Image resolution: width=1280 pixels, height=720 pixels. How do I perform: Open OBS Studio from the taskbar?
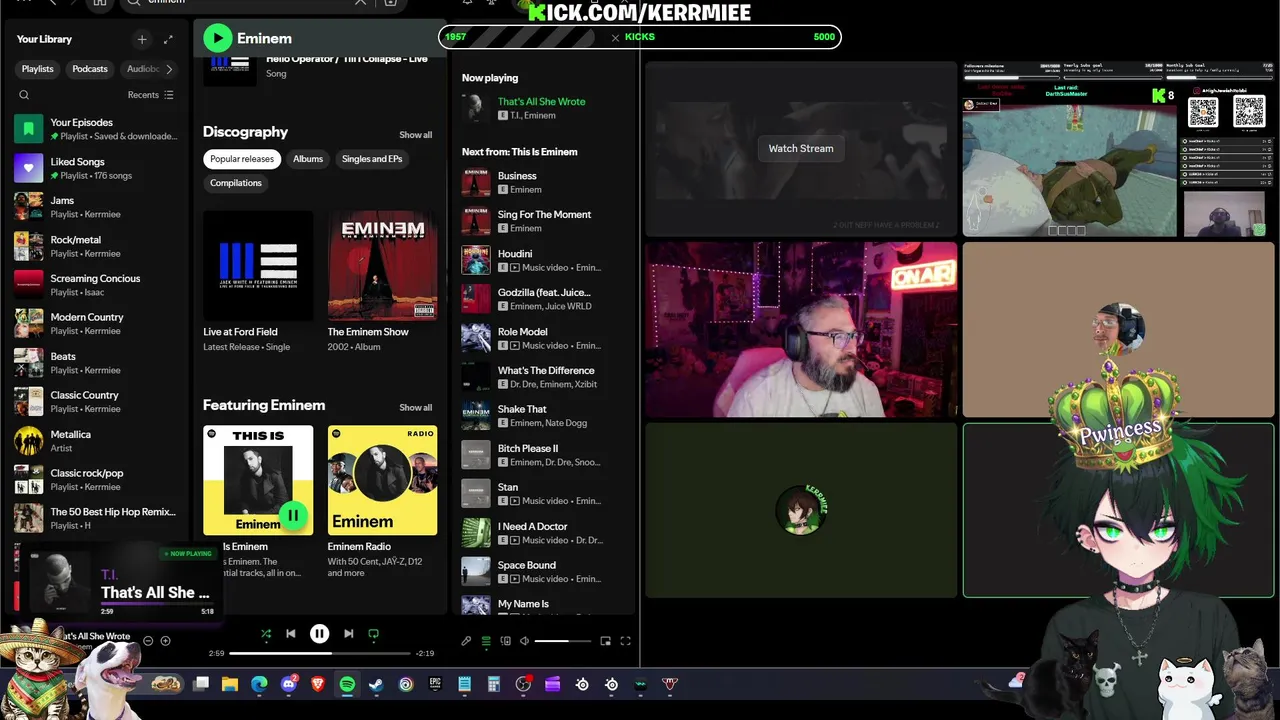pos(523,684)
